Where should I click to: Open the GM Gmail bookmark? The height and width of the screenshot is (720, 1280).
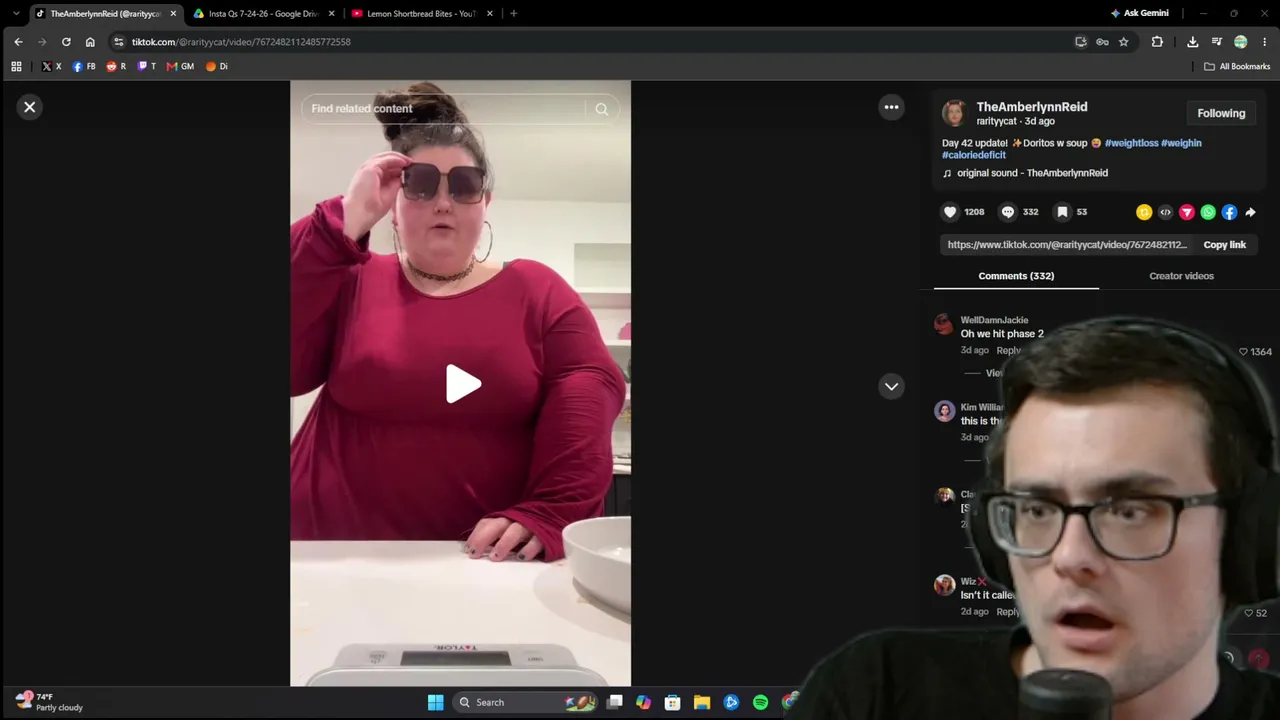180,67
